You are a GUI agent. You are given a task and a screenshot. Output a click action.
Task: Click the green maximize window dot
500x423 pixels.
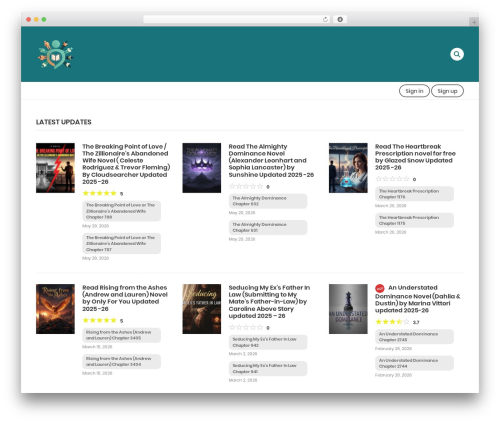[44, 19]
